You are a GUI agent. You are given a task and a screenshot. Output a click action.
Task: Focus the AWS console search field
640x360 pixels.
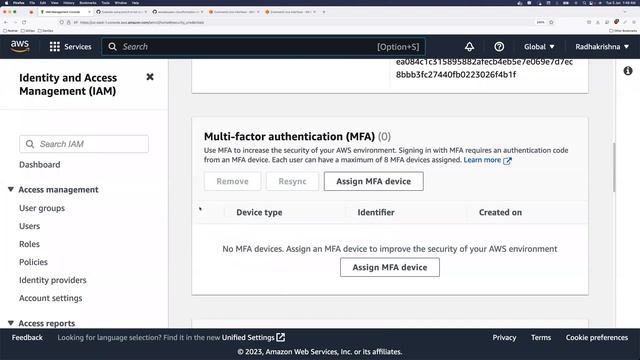263,47
